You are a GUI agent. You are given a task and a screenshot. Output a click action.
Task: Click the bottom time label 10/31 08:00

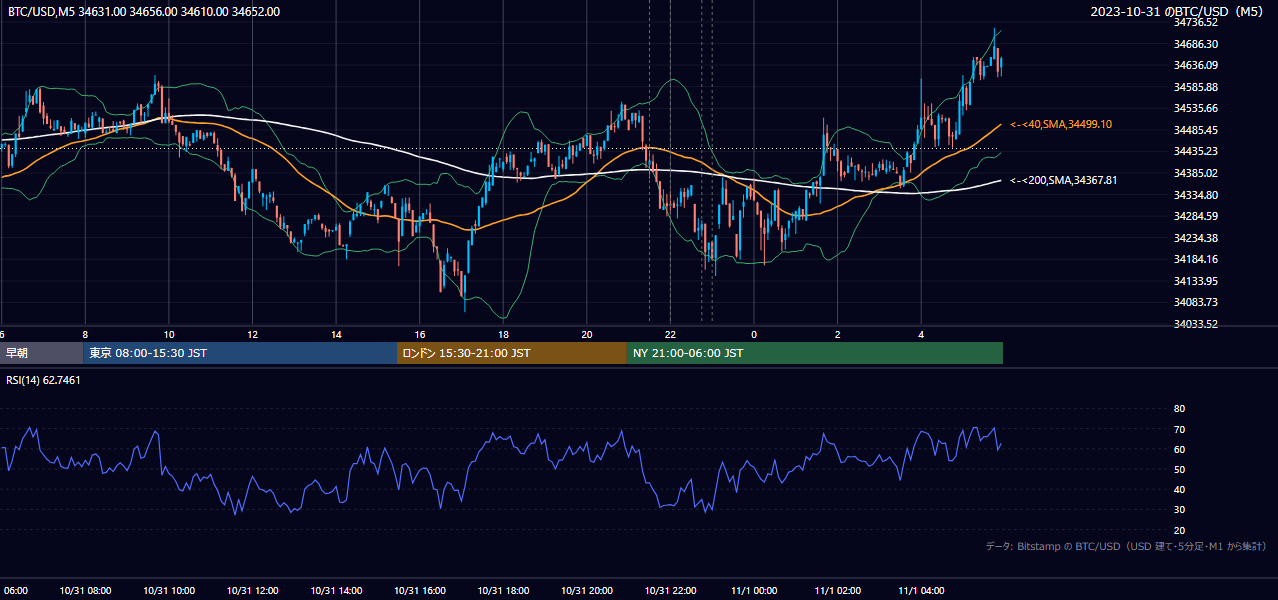tap(85, 590)
